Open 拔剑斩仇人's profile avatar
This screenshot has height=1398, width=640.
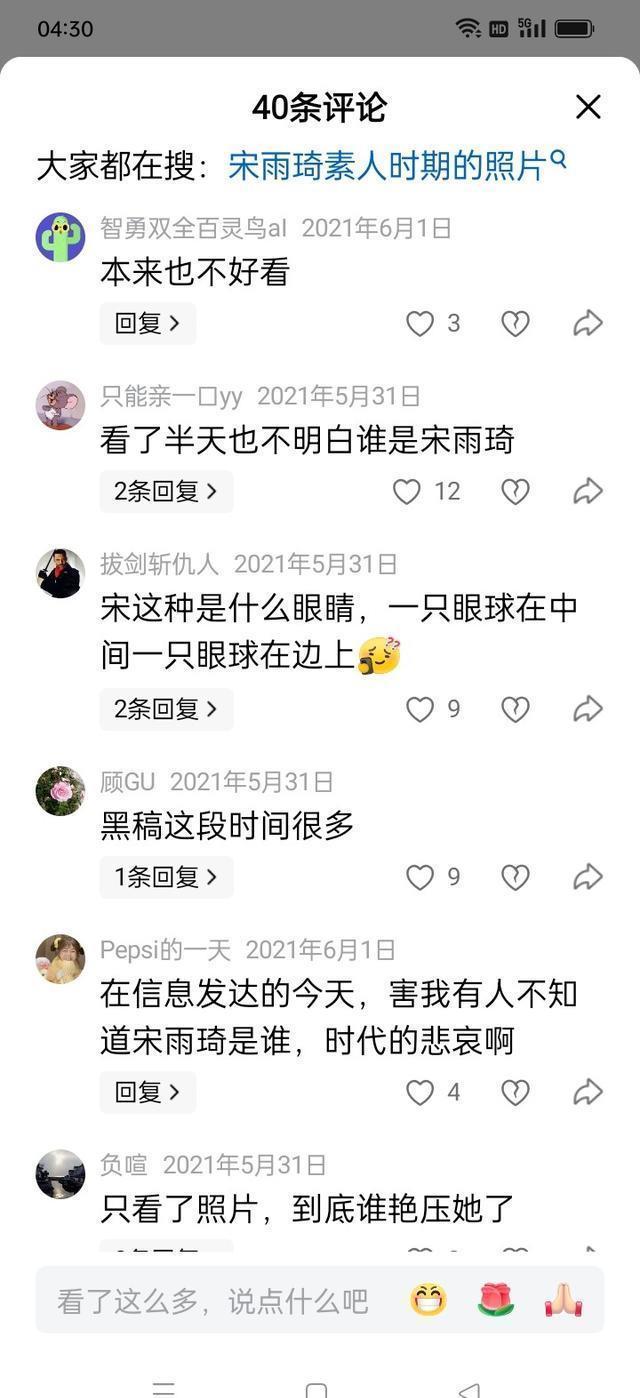pos(60,573)
